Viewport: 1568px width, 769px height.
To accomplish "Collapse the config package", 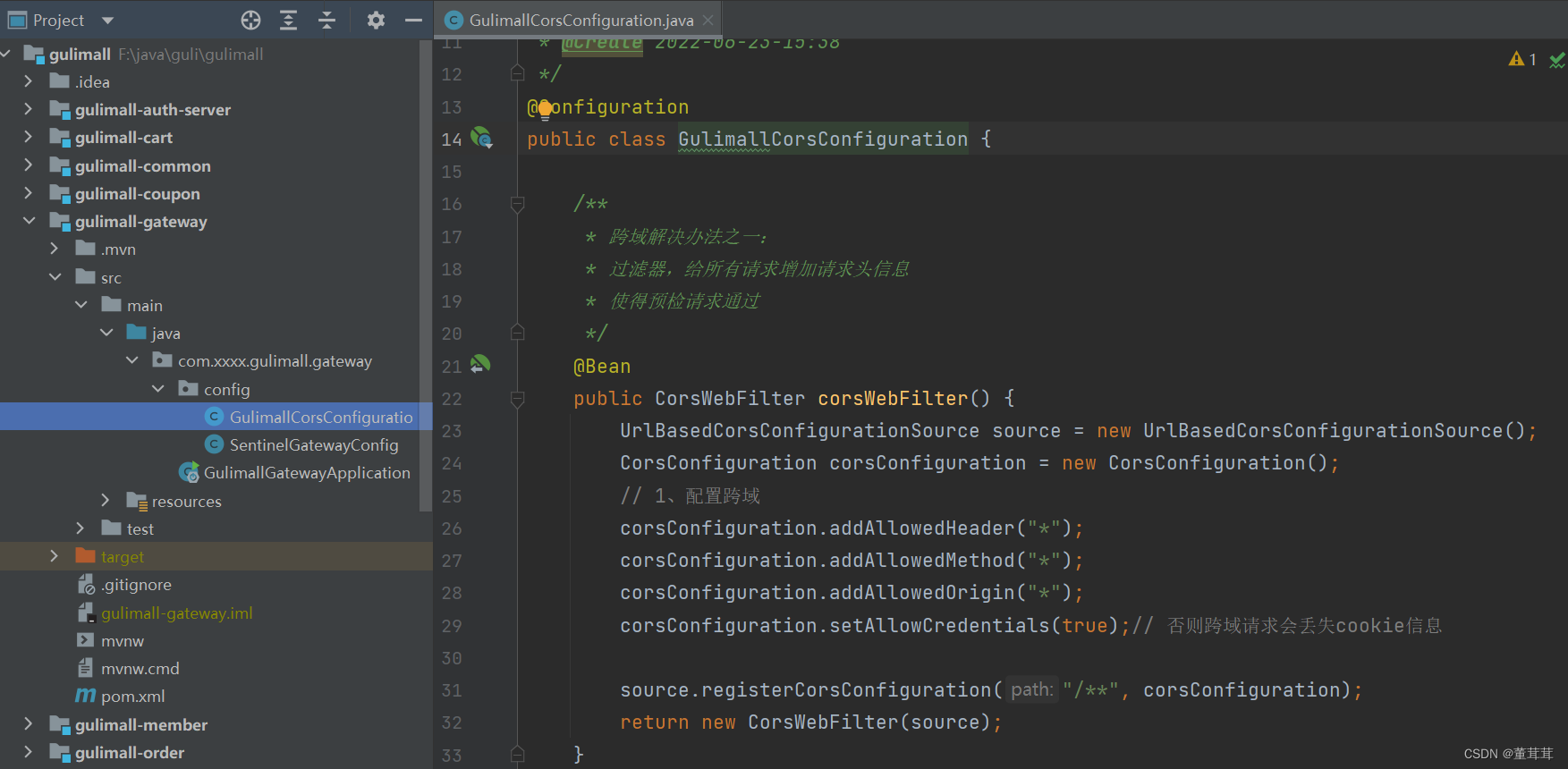I will click(158, 389).
